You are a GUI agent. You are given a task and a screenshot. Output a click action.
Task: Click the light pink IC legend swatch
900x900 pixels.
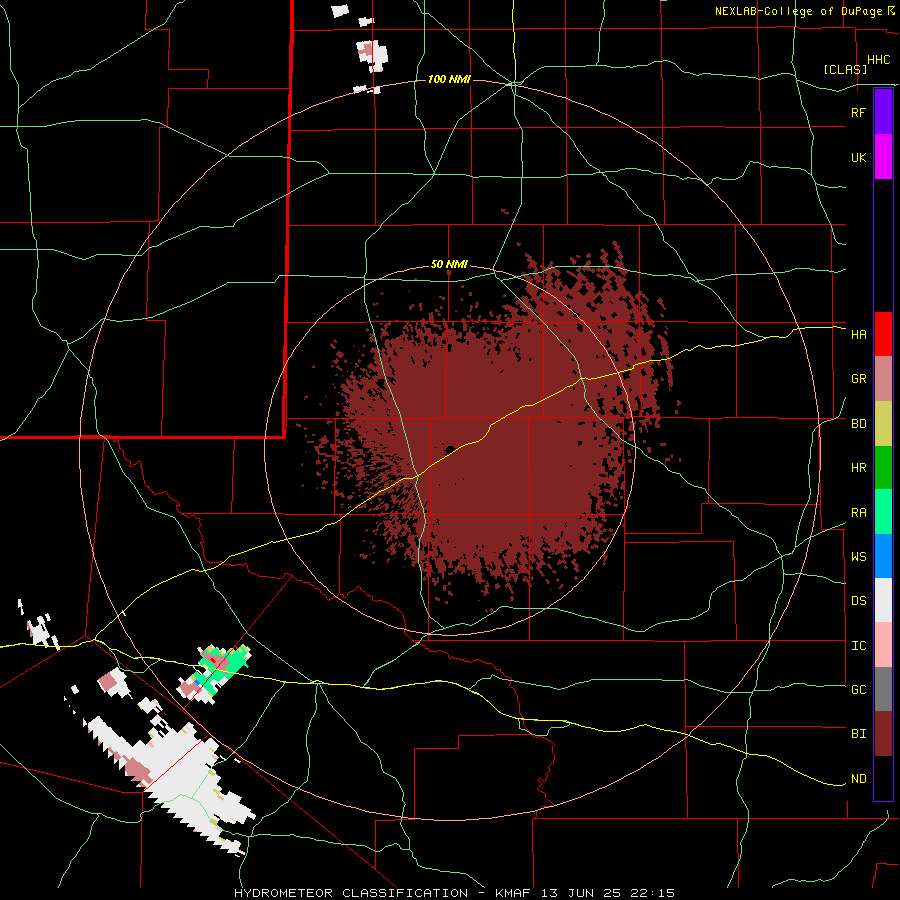pyautogui.click(x=883, y=645)
